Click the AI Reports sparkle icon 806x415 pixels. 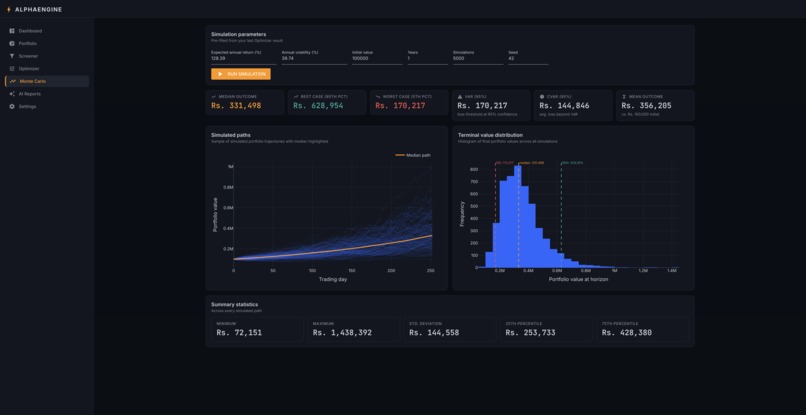(x=12, y=94)
